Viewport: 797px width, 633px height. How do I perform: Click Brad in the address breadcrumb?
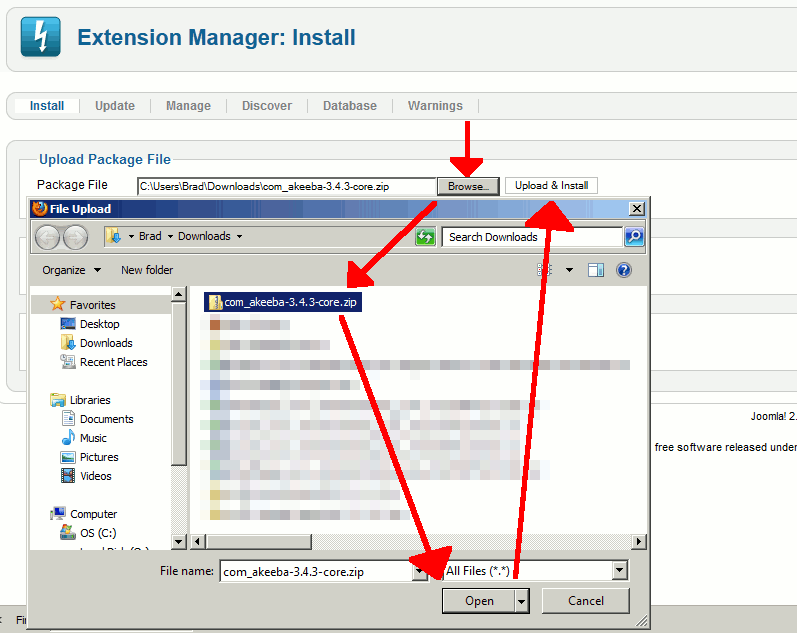[150, 236]
